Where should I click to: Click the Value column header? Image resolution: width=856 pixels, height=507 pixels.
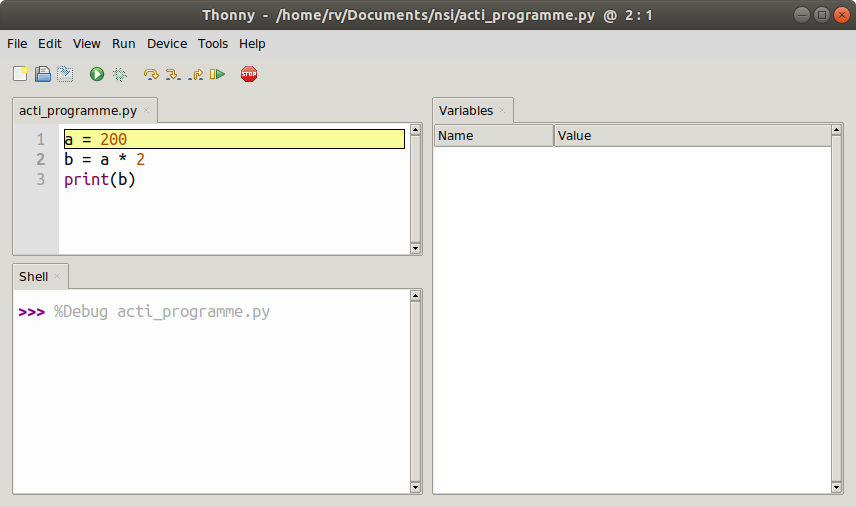click(x=692, y=136)
